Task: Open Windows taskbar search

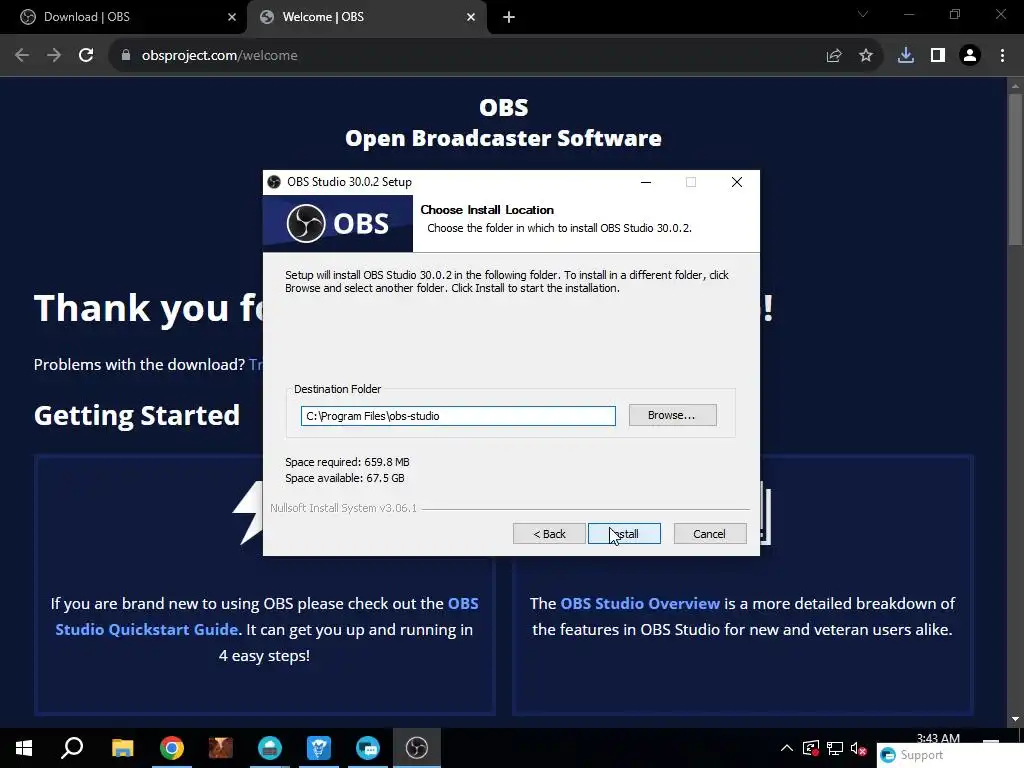Action: pyautogui.click(x=72, y=748)
